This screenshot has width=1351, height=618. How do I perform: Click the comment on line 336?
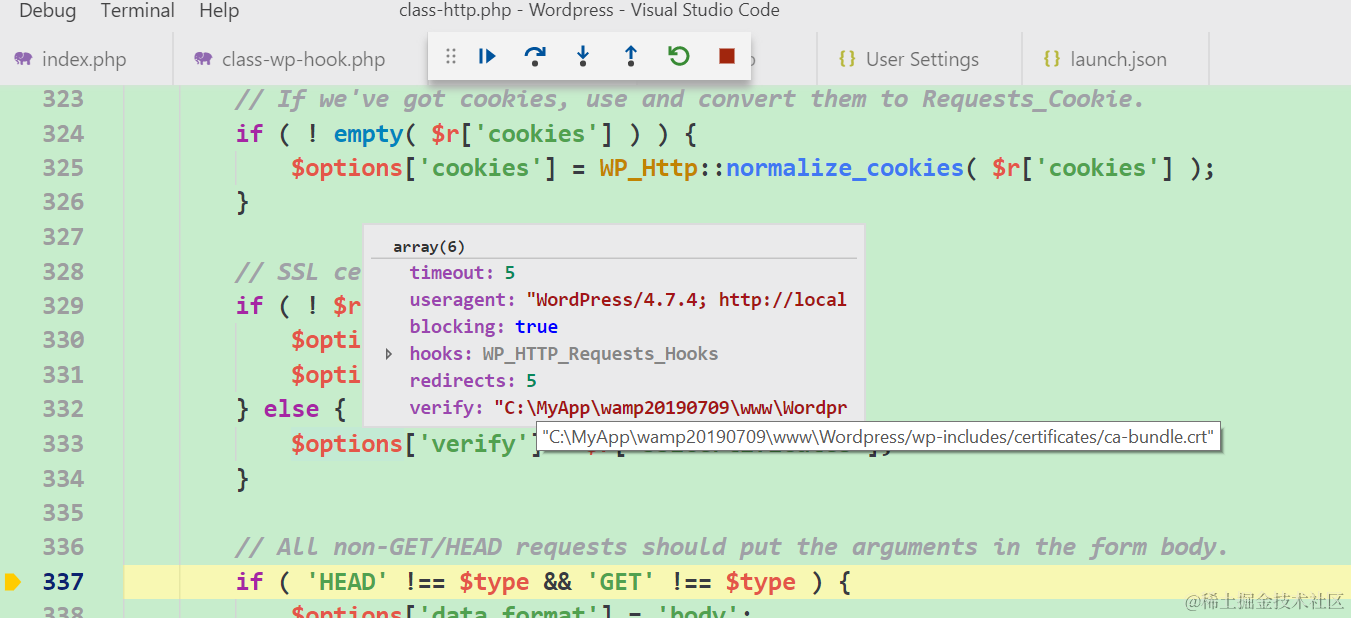[731, 547]
